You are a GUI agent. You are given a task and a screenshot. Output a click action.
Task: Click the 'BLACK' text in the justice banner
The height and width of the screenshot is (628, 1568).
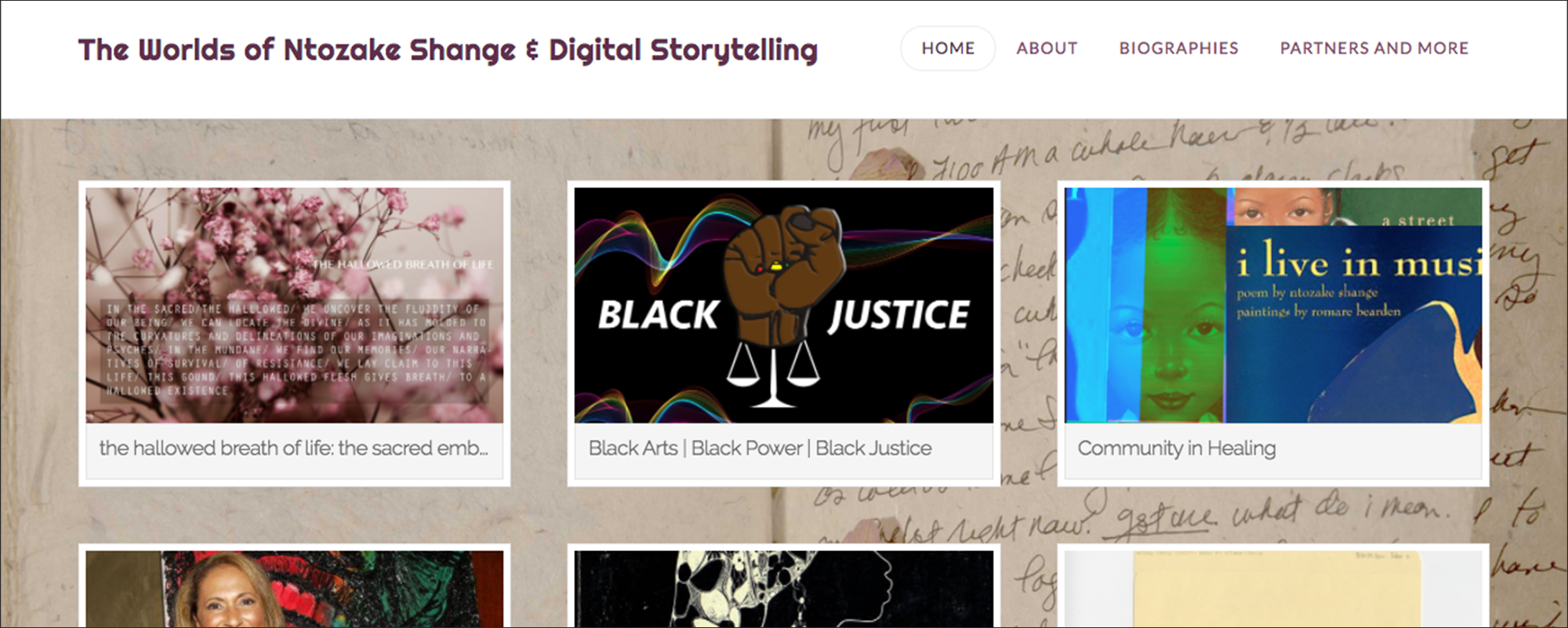(658, 315)
